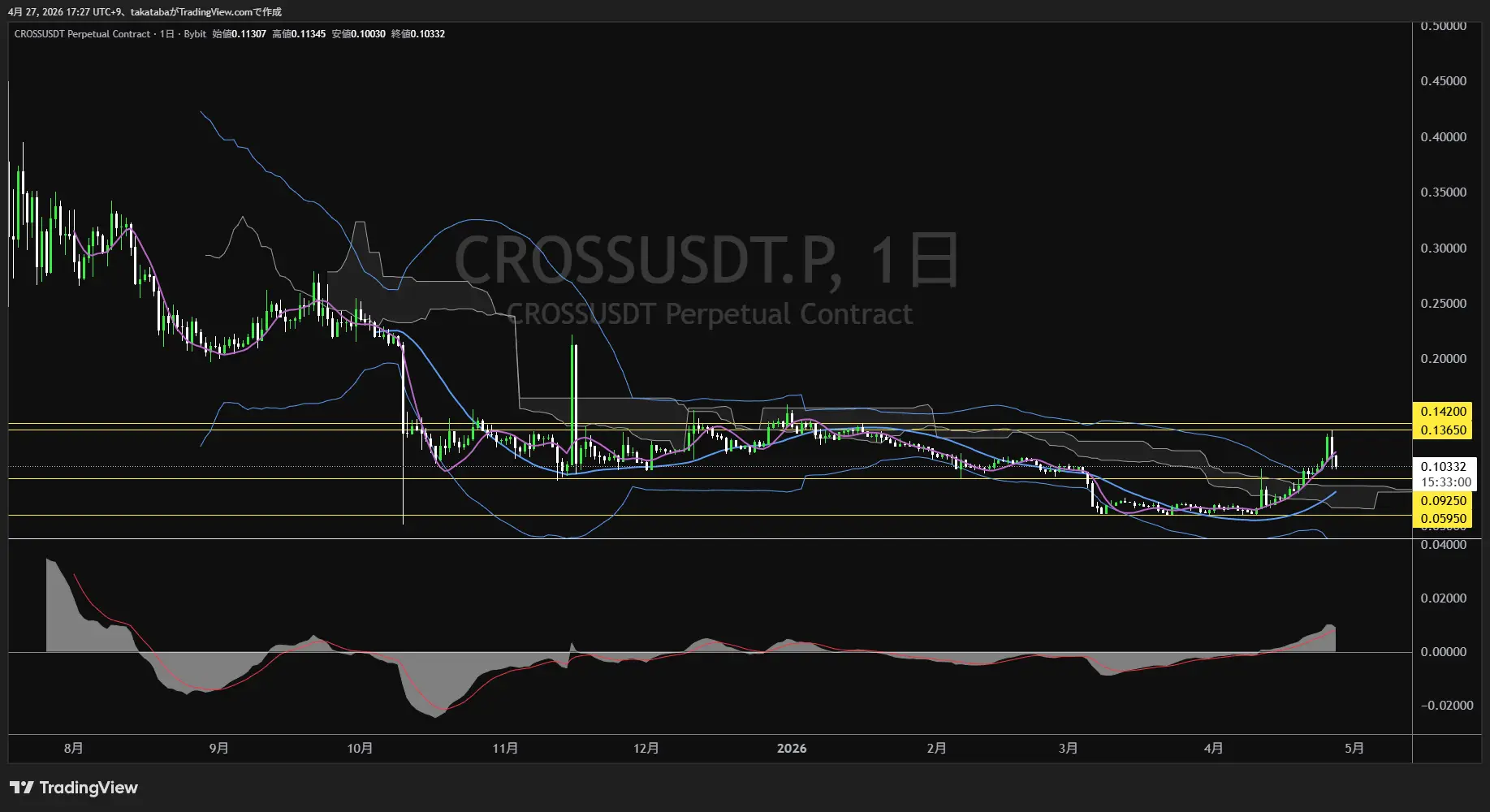Click the 0.09250 yellow price label
The image size is (1490, 812).
[x=1443, y=501]
